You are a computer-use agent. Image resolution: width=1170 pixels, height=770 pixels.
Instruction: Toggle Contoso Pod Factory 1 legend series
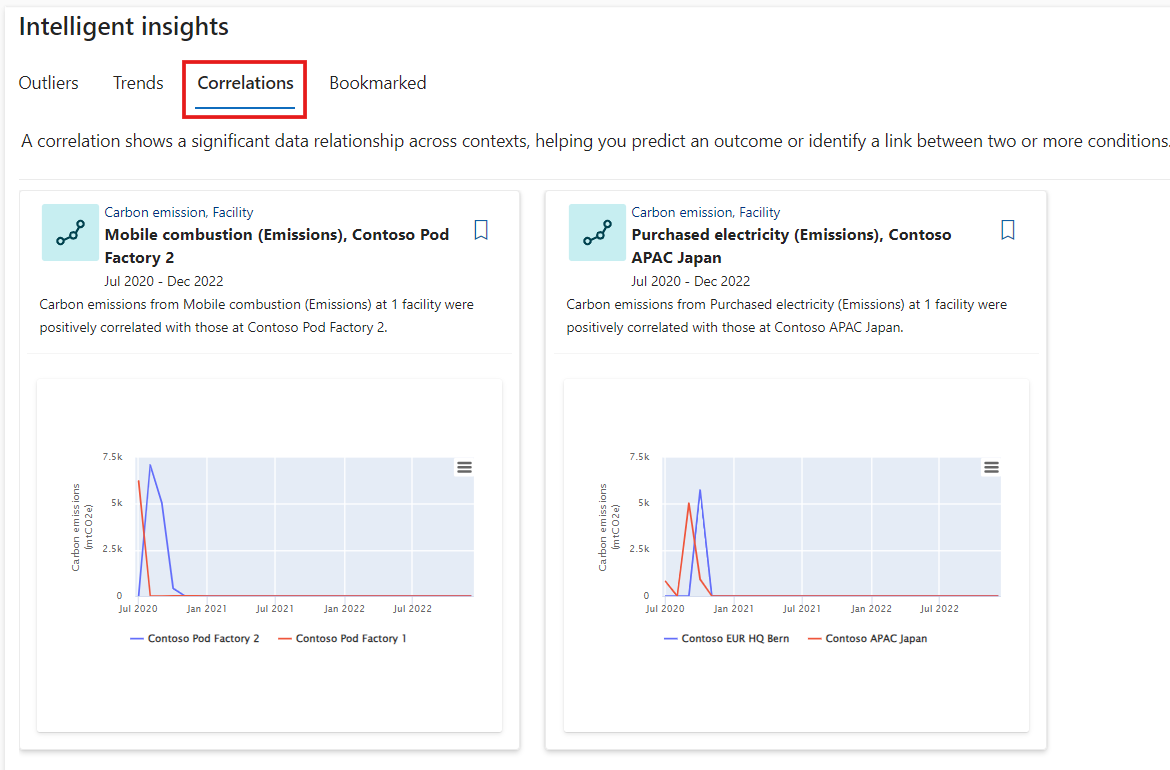[x=342, y=639]
